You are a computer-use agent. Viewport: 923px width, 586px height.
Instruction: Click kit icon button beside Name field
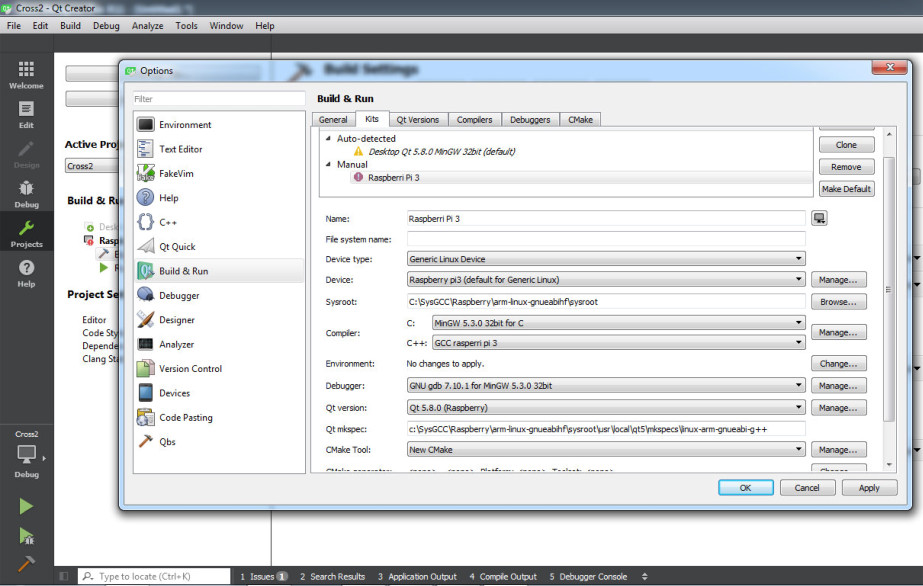[819, 218]
